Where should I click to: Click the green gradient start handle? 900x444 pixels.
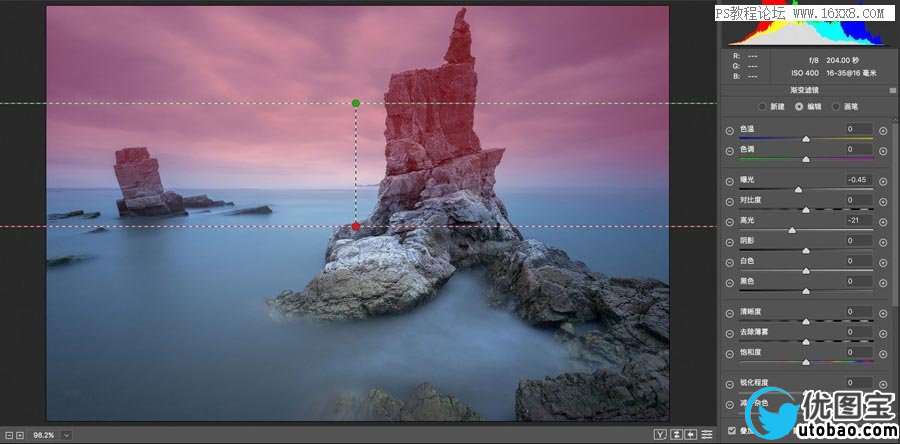click(x=356, y=103)
